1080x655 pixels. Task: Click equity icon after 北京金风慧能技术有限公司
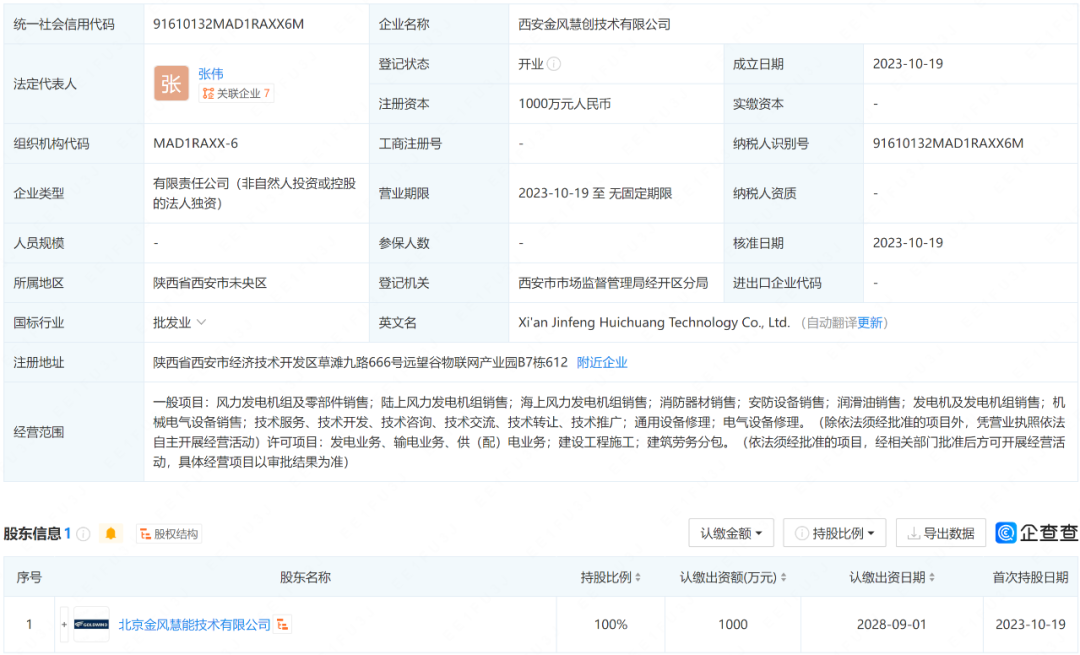[x=283, y=625]
